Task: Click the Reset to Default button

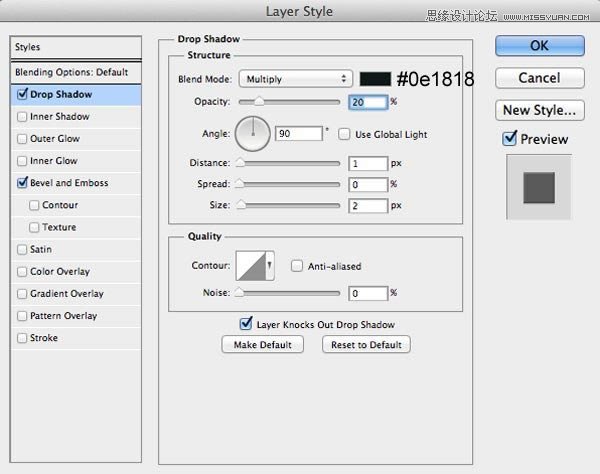Action: (x=366, y=345)
